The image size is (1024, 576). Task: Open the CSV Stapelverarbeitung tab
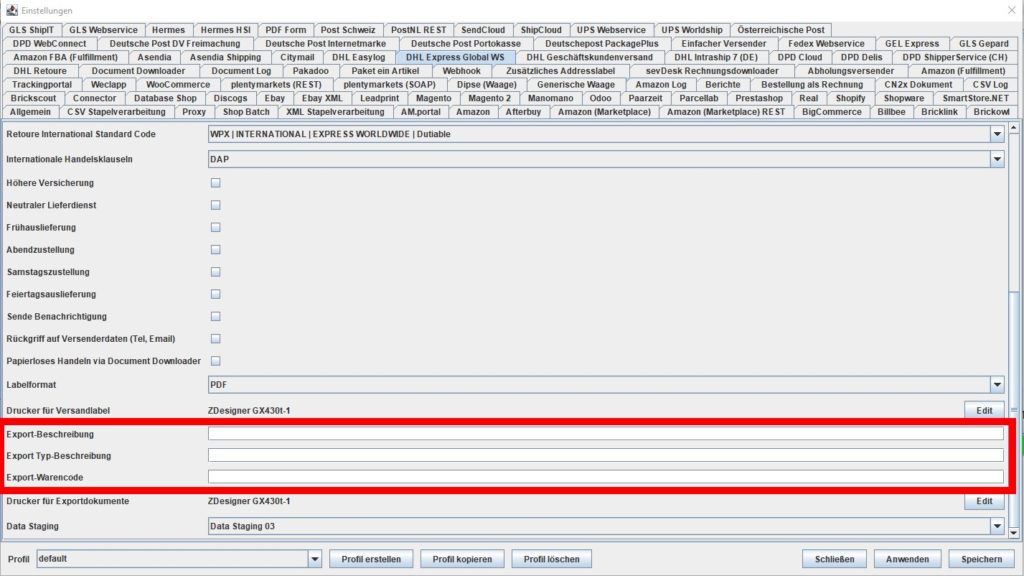[x=116, y=112]
